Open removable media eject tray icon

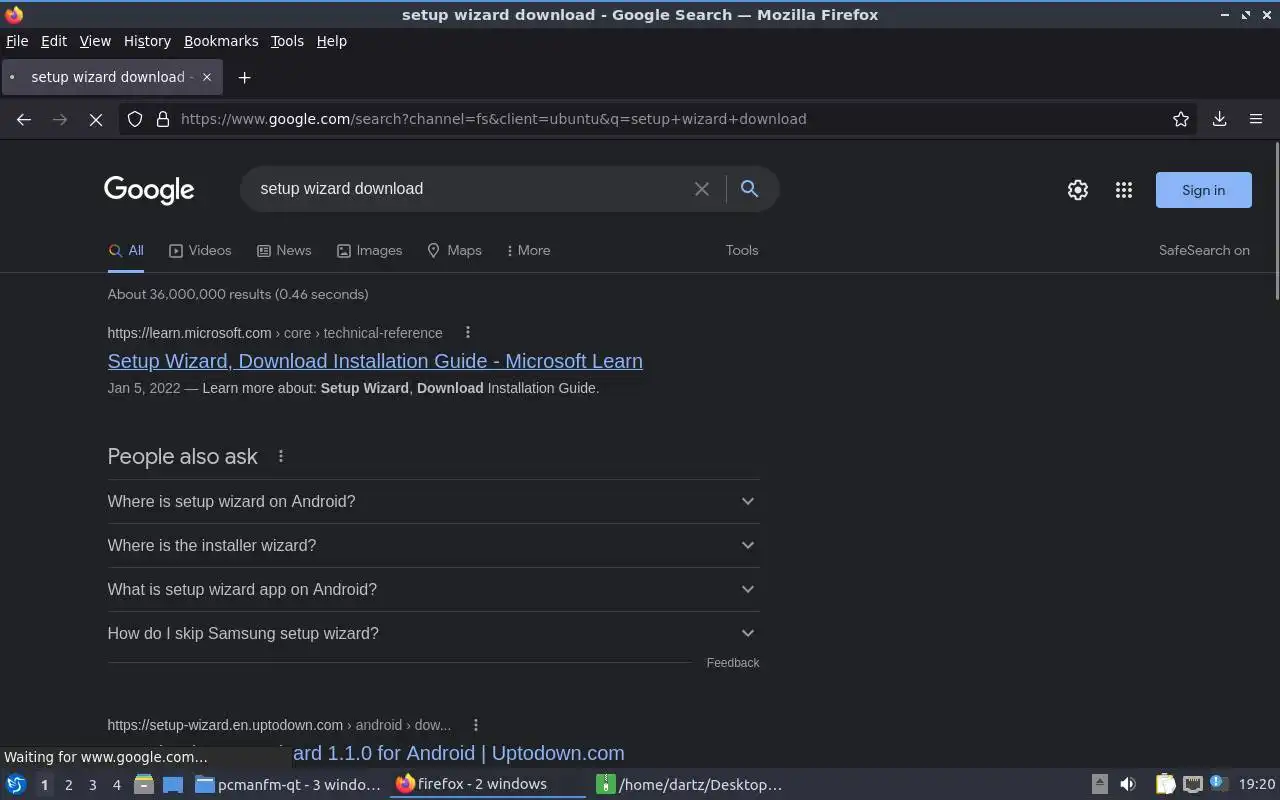click(x=1099, y=784)
